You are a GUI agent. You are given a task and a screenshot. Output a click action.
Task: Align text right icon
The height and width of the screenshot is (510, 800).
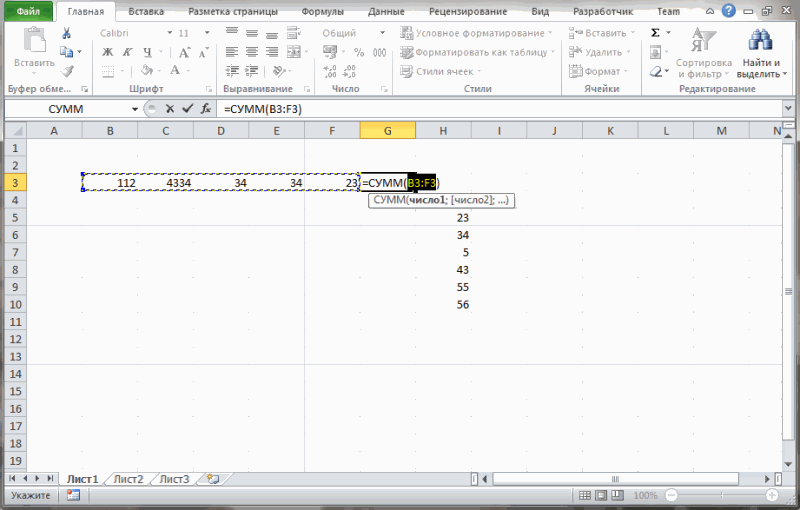[271, 52]
